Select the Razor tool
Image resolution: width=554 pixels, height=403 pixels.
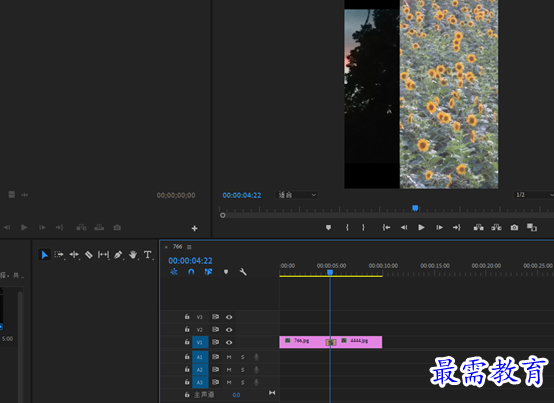pos(89,255)
